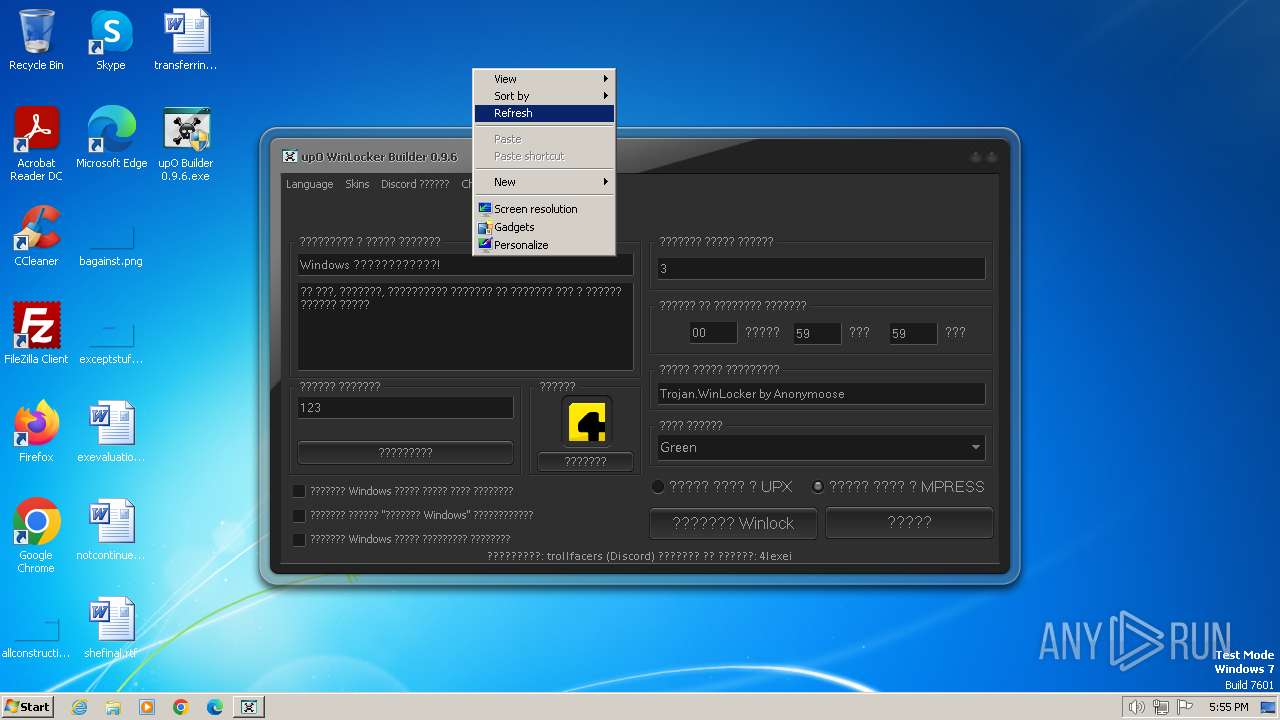Click the yellow WinLocker icon preview
This screenshot has height=720, width=1280.
click(586, 421)
